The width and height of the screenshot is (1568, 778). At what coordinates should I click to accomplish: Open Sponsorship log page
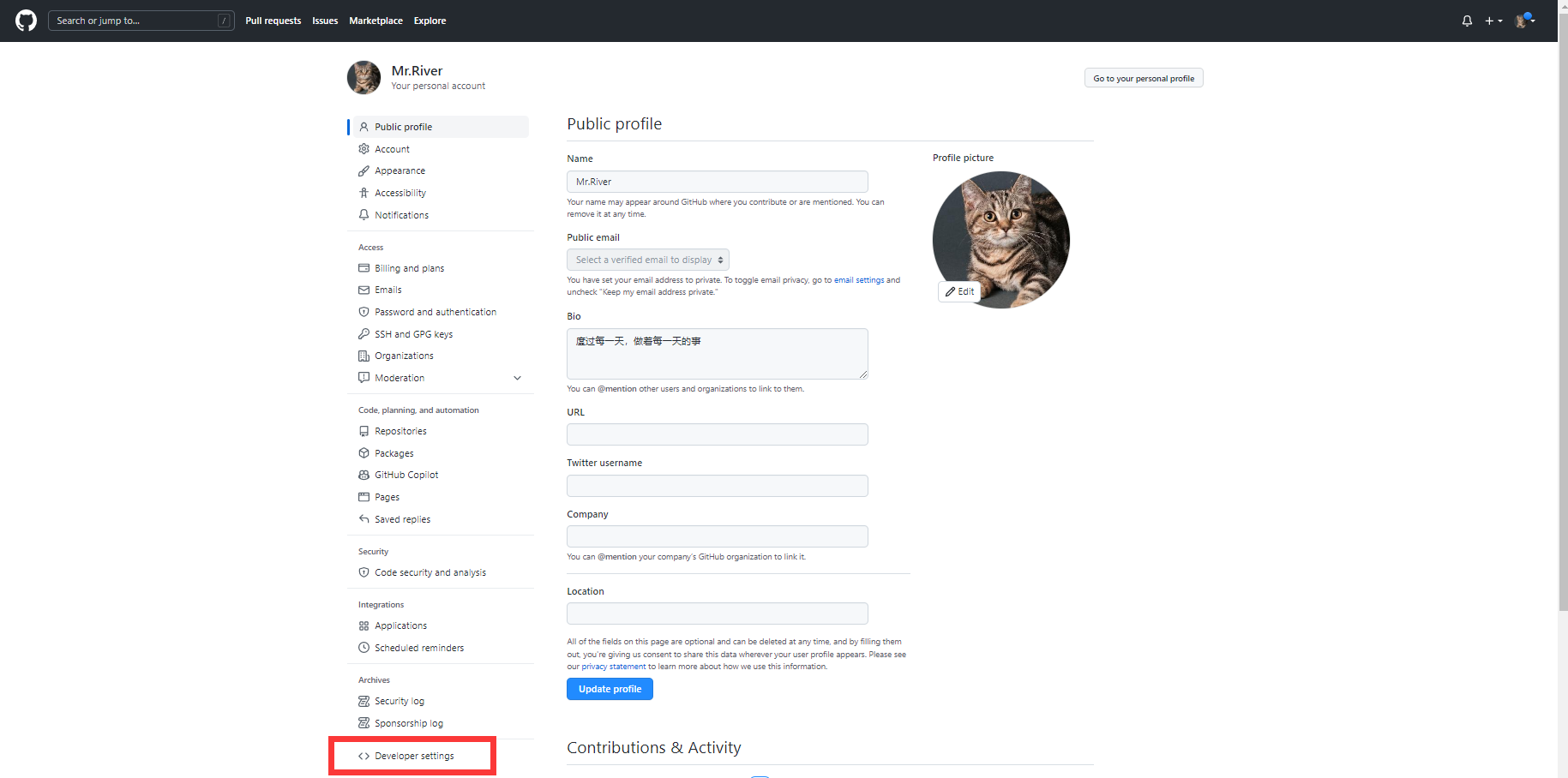tap(409, 723)
